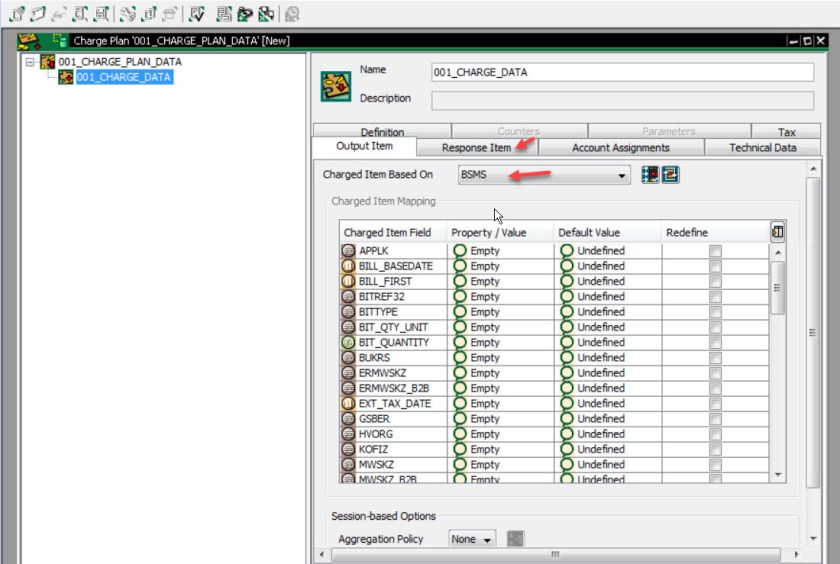Open the Charged Item Based On dropdown
This screenshot has height=564, width=840.
tap(543, 175)
